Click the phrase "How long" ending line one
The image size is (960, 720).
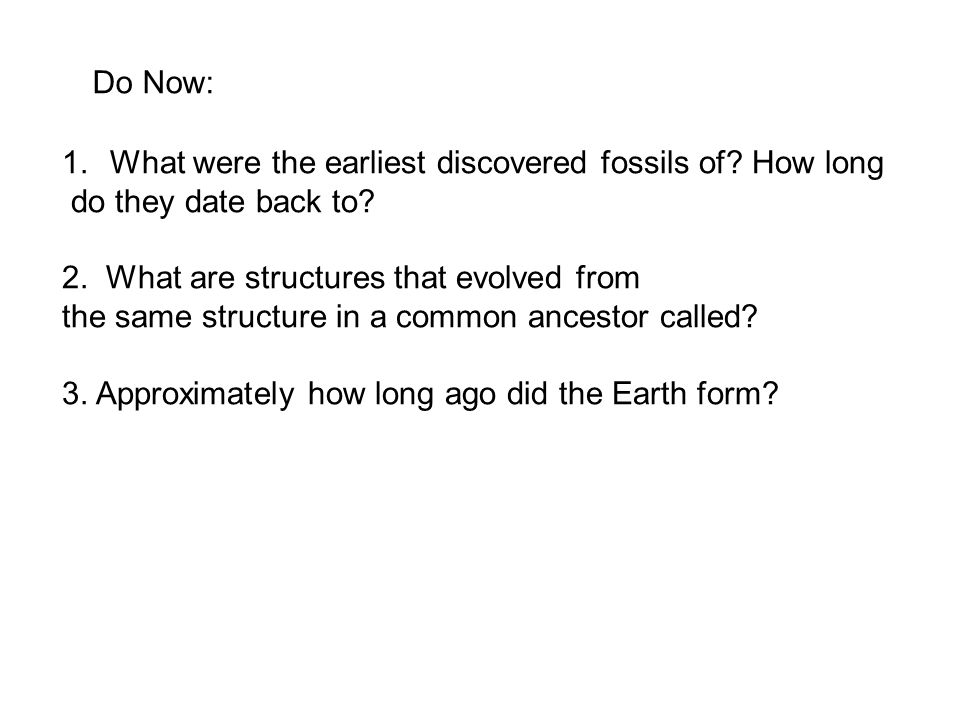pyautogui.click(x=817, y=165)
